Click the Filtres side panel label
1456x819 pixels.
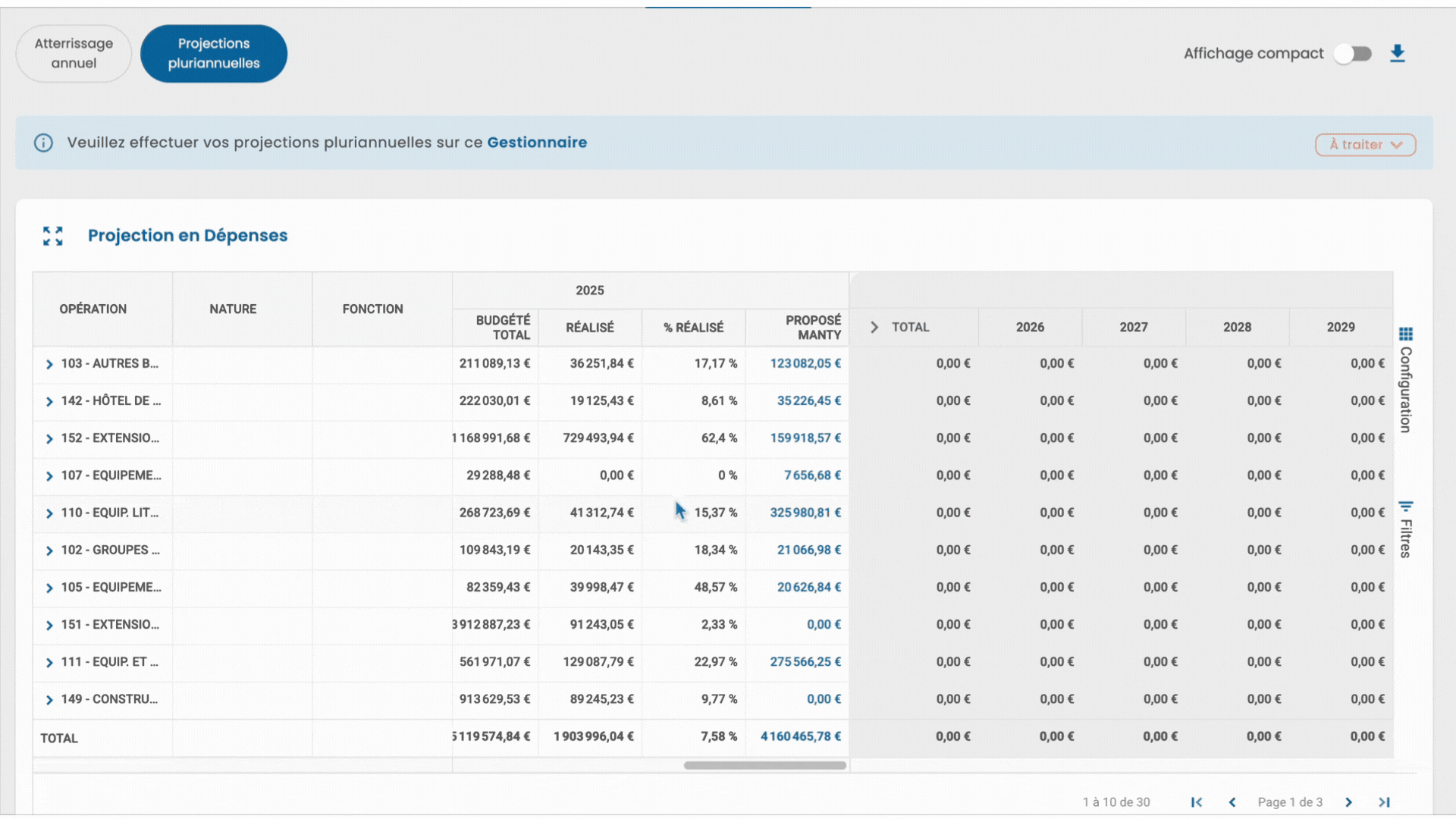(x=1406, y=538)
